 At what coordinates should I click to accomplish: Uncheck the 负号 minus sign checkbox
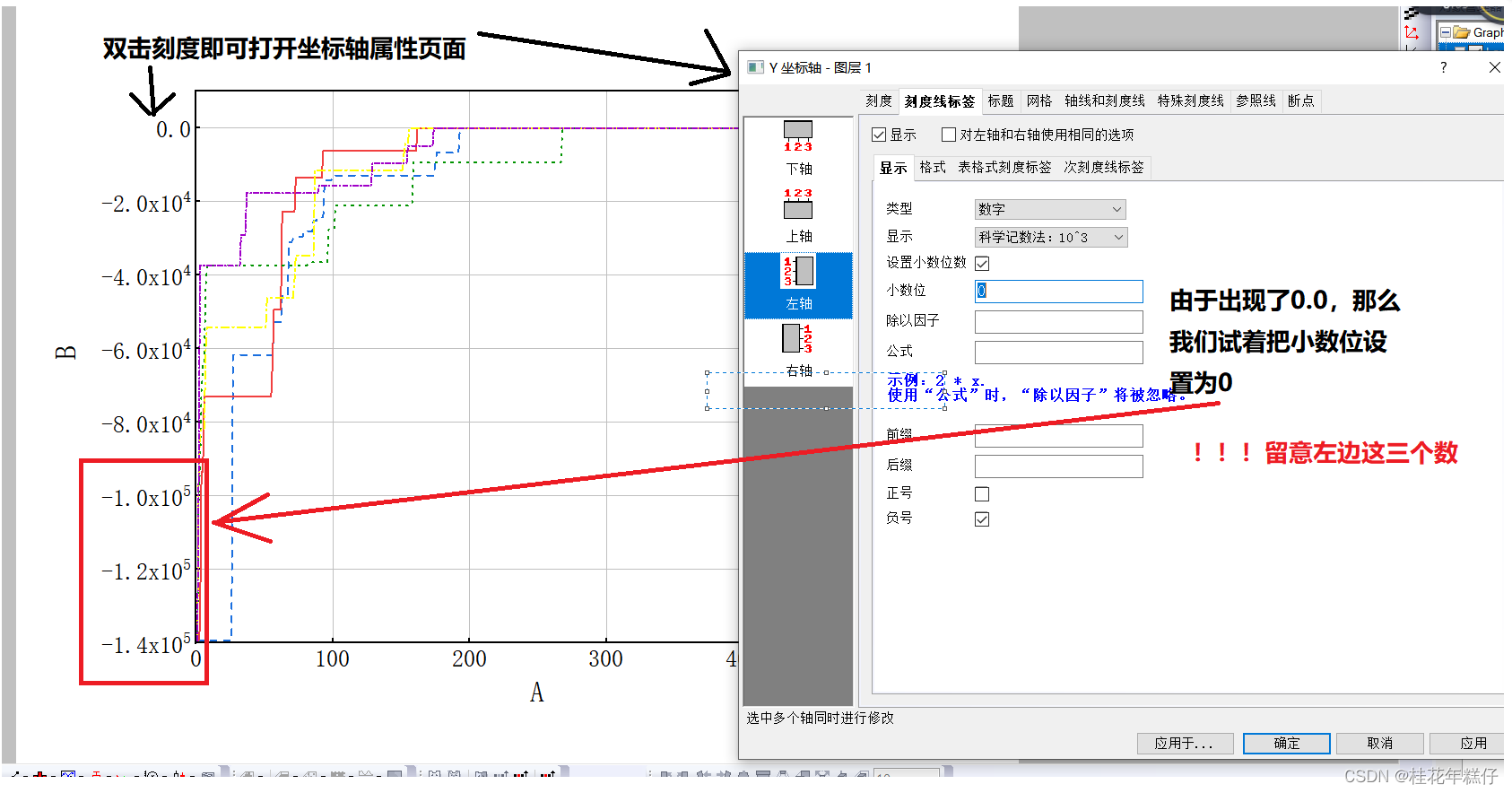pyautogui.click(x=982, y=519)
